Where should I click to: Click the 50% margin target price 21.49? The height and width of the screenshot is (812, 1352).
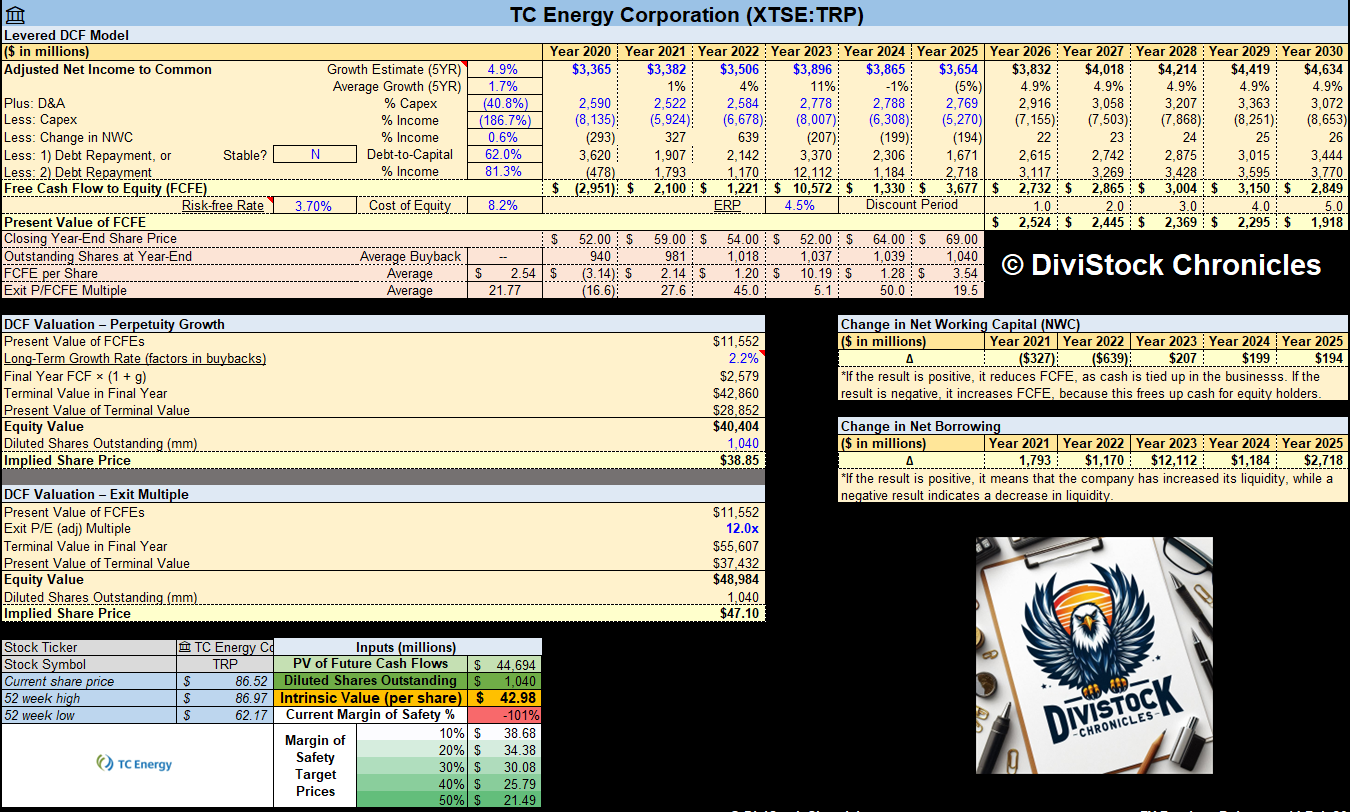(505, 800)
